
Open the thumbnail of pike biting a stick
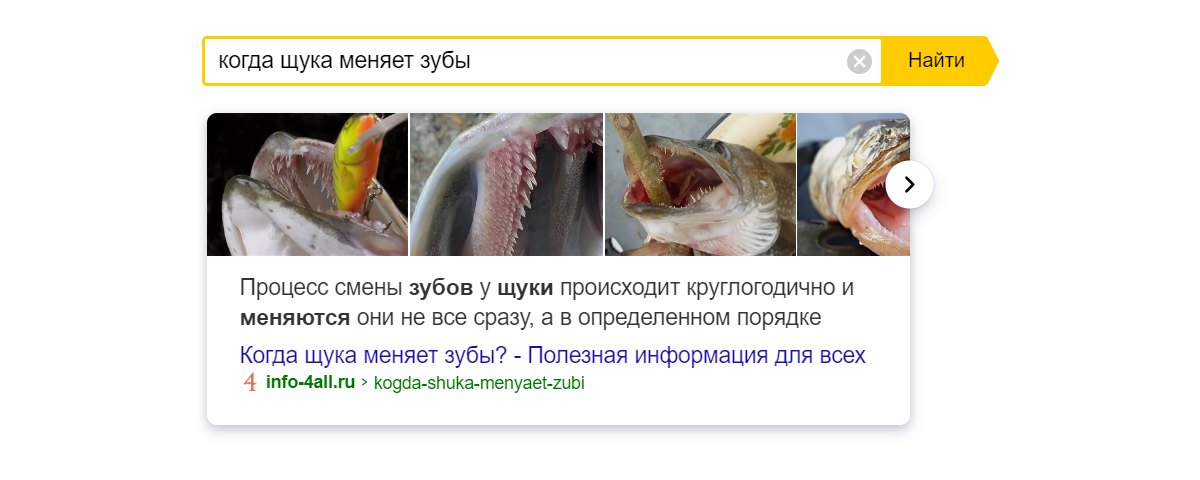pos(700,184)
